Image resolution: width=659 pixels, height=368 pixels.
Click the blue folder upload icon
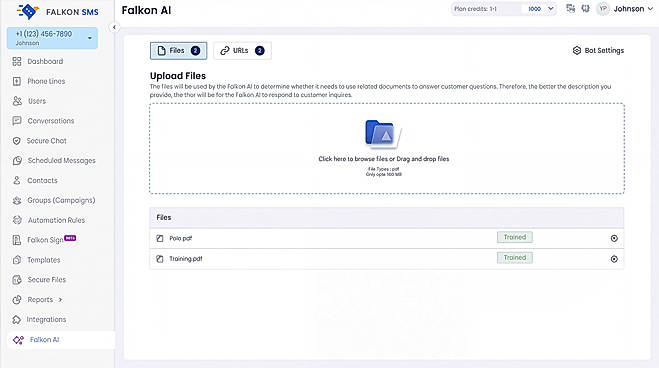click(x=382, y=134)
